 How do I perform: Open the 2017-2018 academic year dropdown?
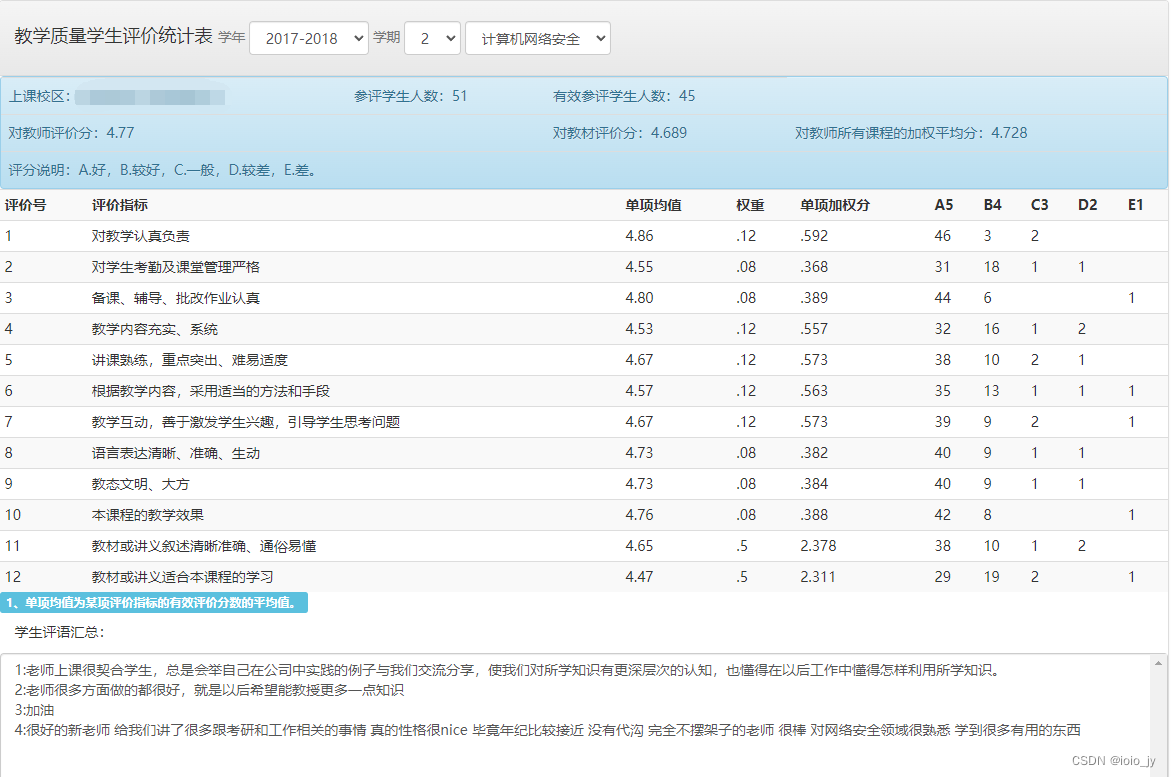(x=309, y=38)
